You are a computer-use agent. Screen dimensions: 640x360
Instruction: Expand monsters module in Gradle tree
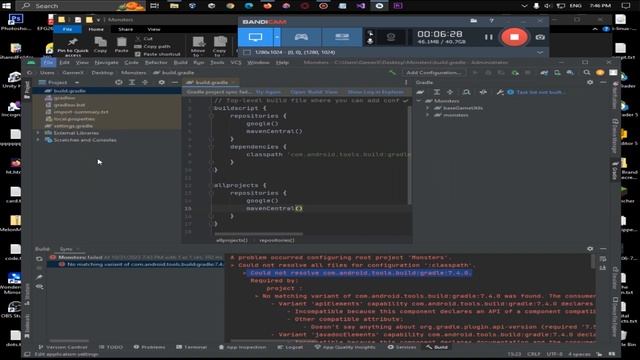pos(428,115)
